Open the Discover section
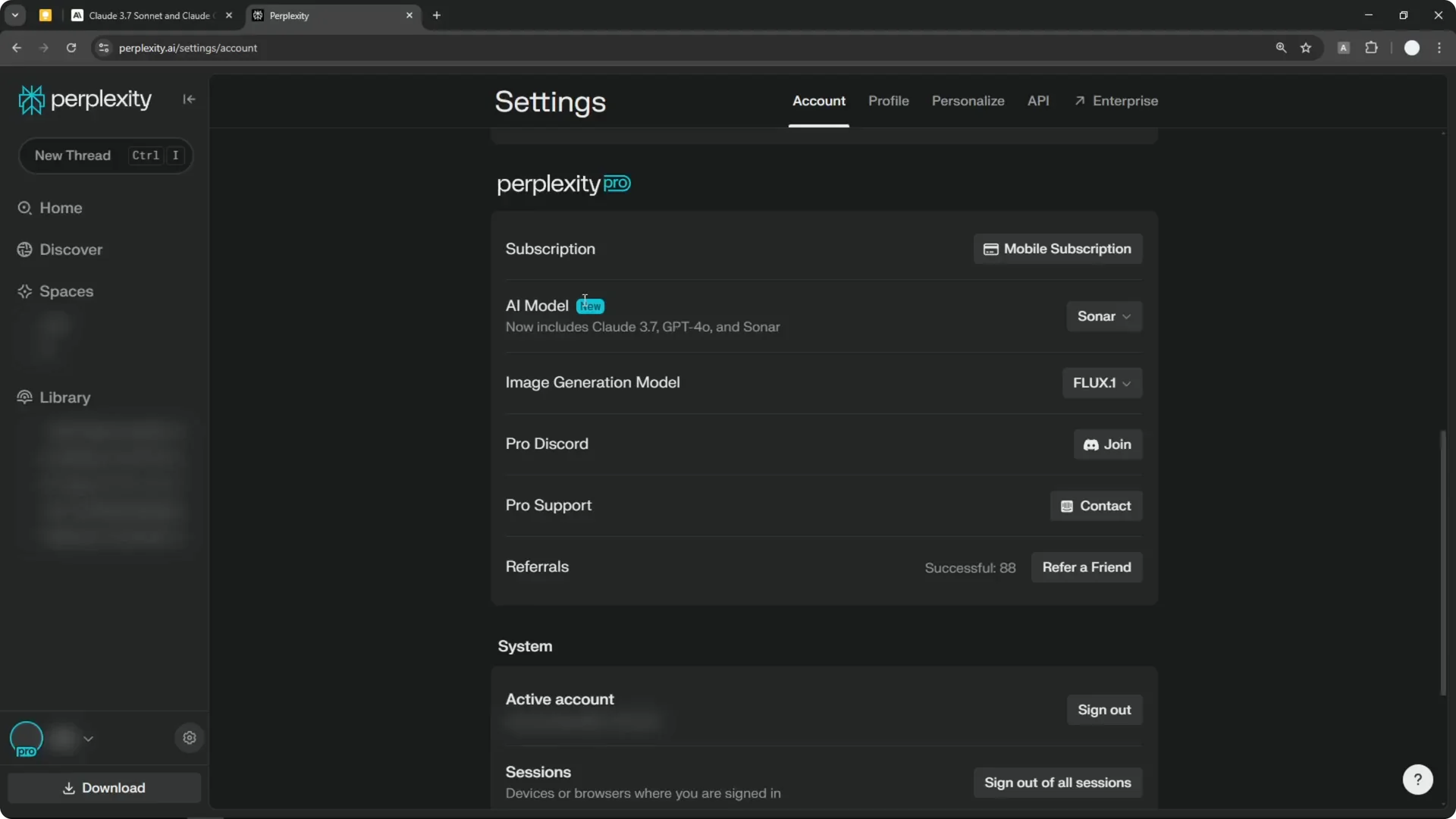1456x819 pixels. 71,249
